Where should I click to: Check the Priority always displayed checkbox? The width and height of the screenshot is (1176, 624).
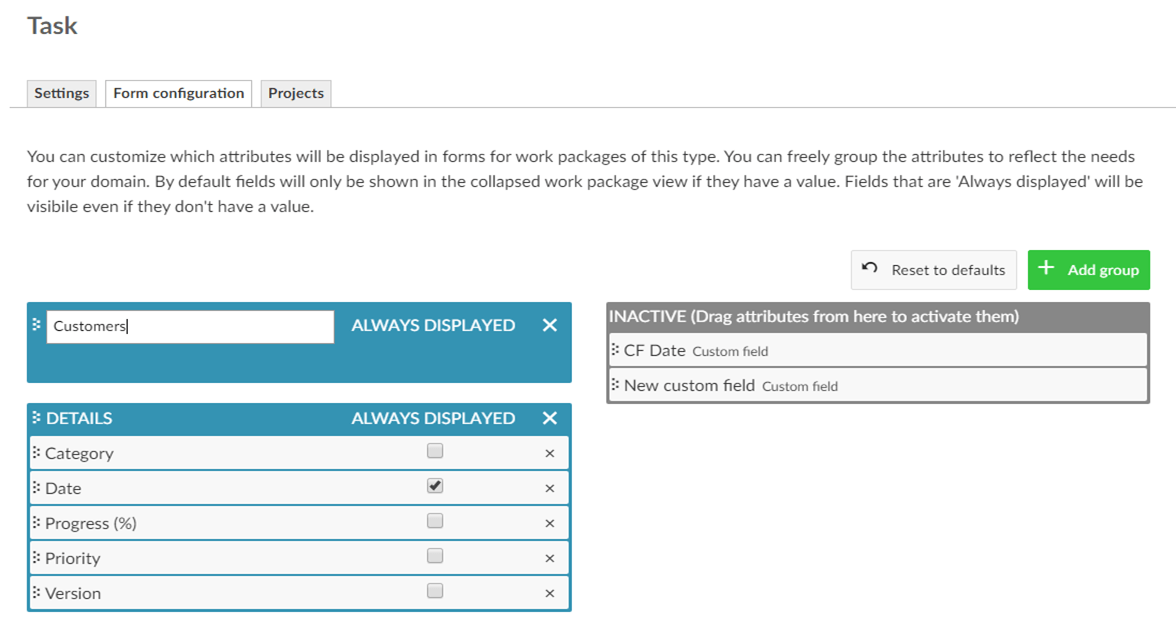[435, 556]
